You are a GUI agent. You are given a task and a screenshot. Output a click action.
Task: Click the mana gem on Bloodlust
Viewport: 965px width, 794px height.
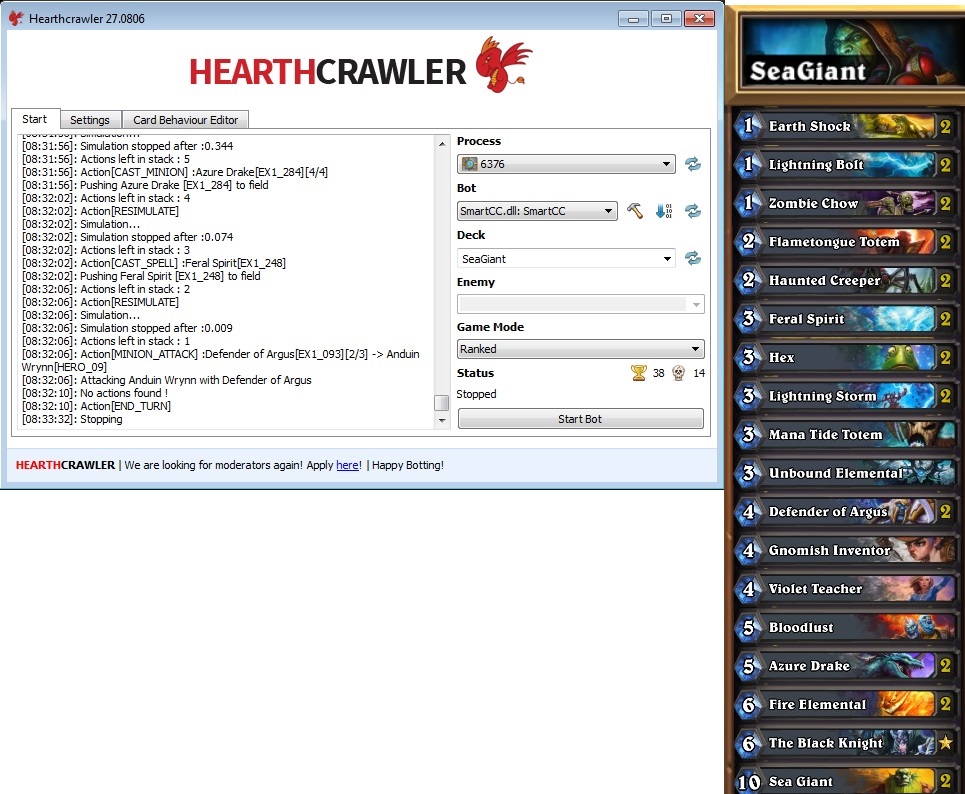point(748,627)
